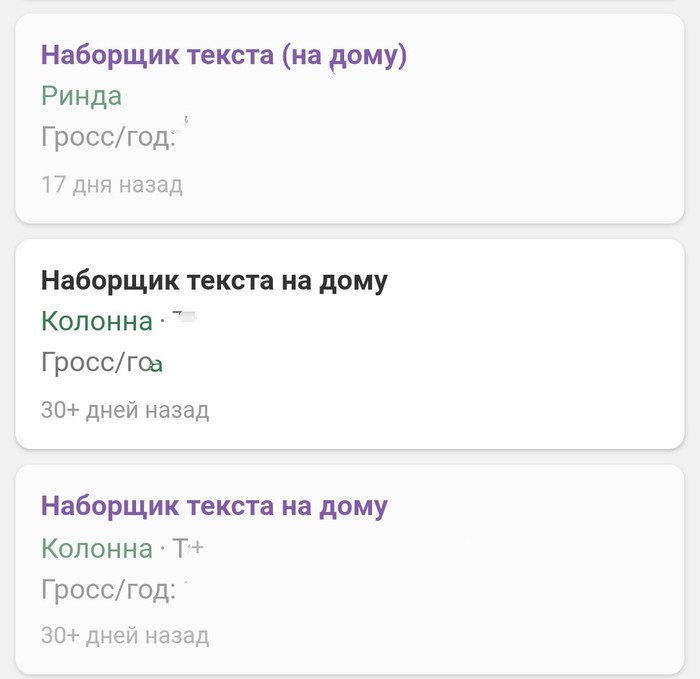The height and width of the screenshot is (679, 700).
Task: Click truncated "Гросс/го" salary label in white card
Action: (96, 362)
